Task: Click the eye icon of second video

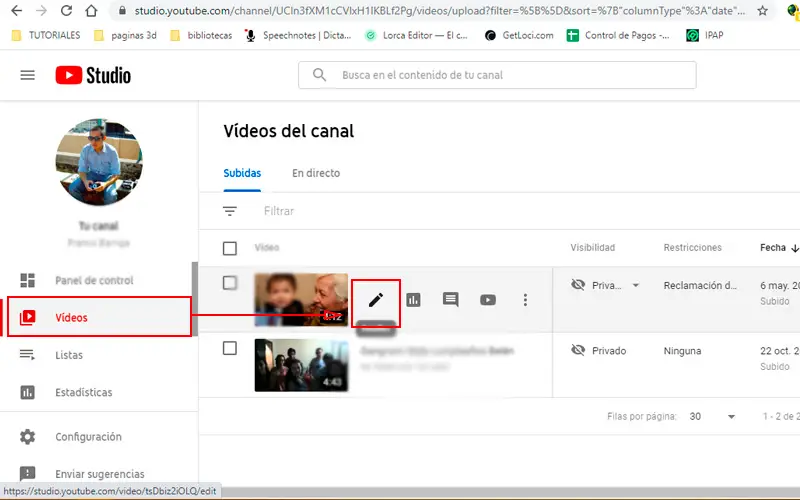Action: pos(578,350)
